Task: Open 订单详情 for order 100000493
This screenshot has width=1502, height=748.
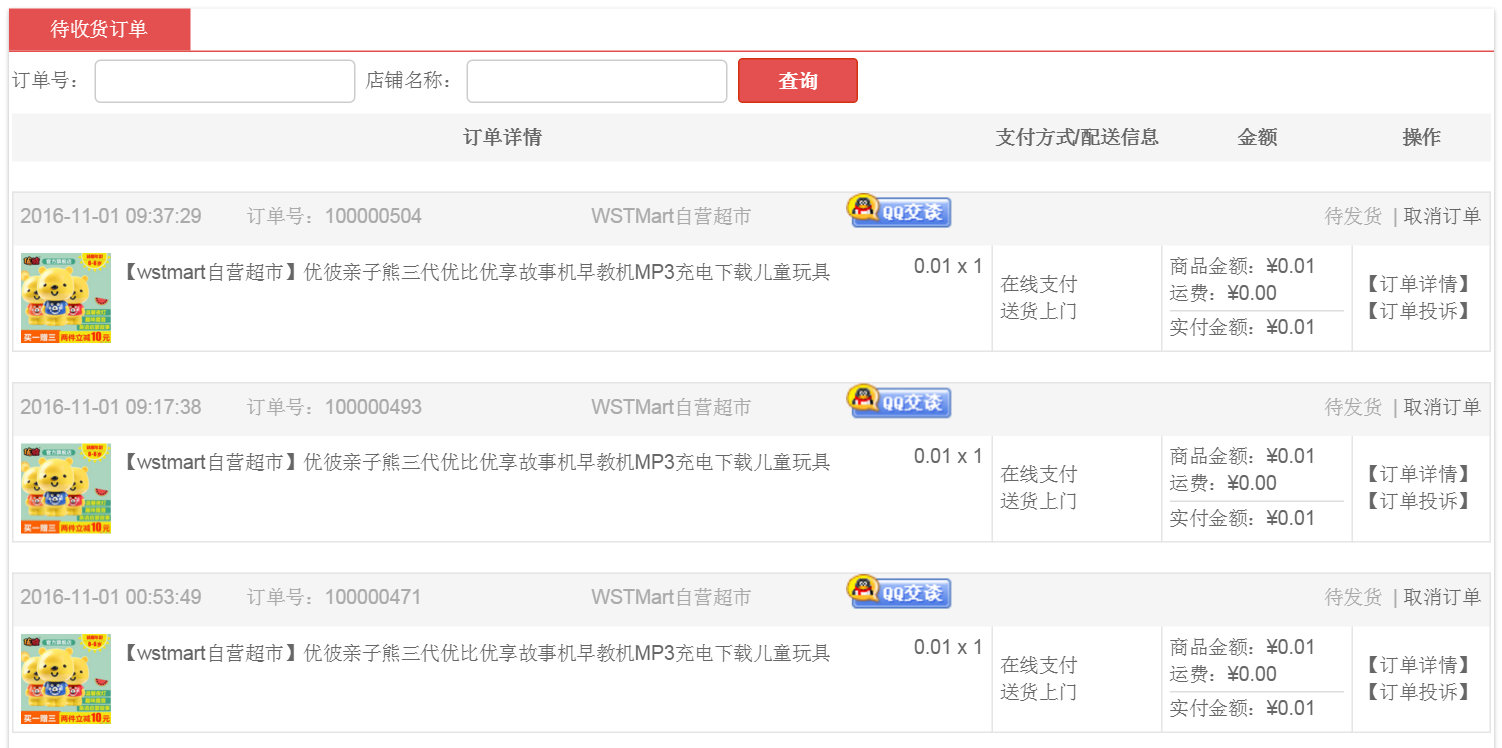Action: click(x=1418, y=474)
